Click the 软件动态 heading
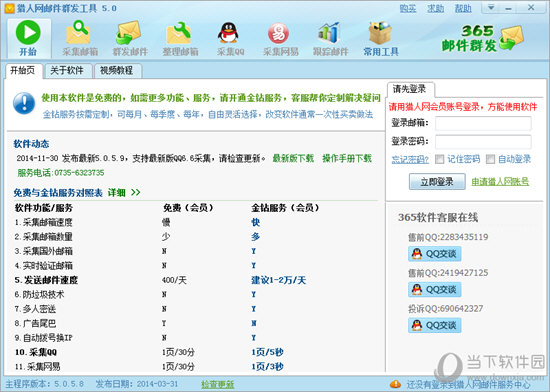 click(x=31, y=144)
